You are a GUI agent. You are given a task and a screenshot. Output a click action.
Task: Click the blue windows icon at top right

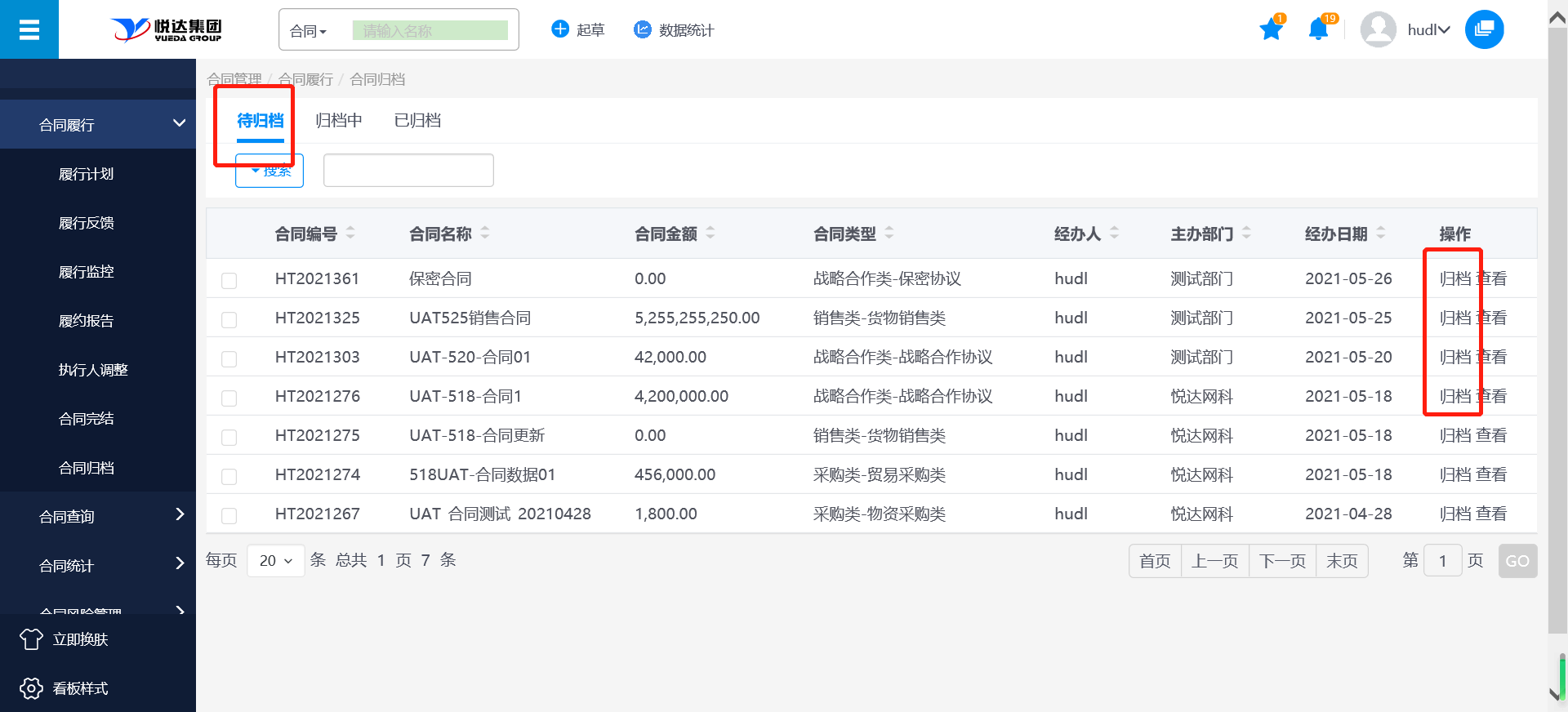coord(1484,30)
